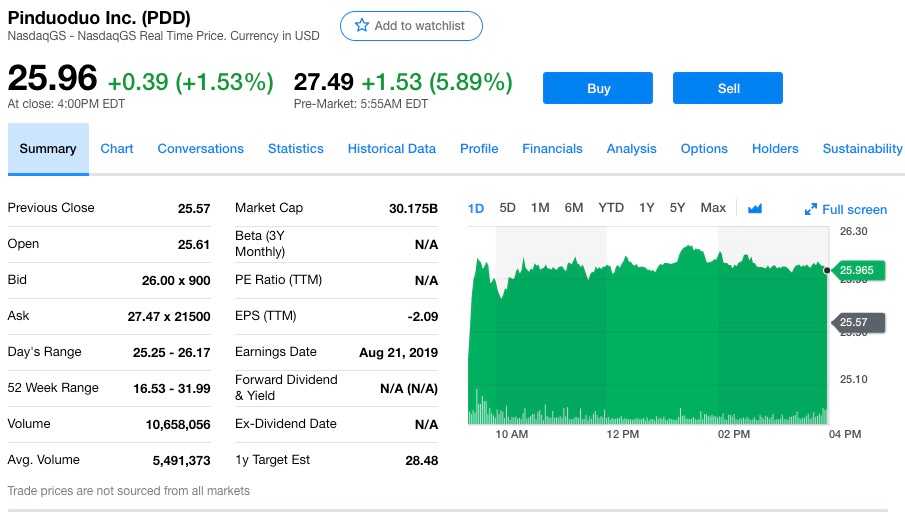This screenshot has height=514, width=905.
Task: Click the Pinduoduo Inc. (PDD) title
Action: 99,18
